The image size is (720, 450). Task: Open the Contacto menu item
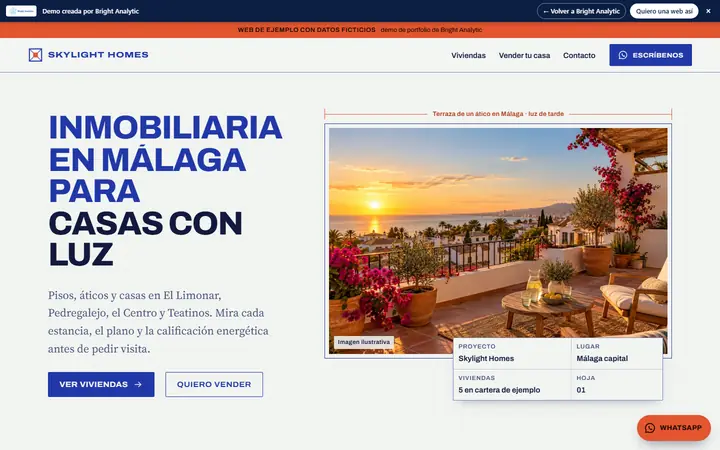[x=579, y=55]
